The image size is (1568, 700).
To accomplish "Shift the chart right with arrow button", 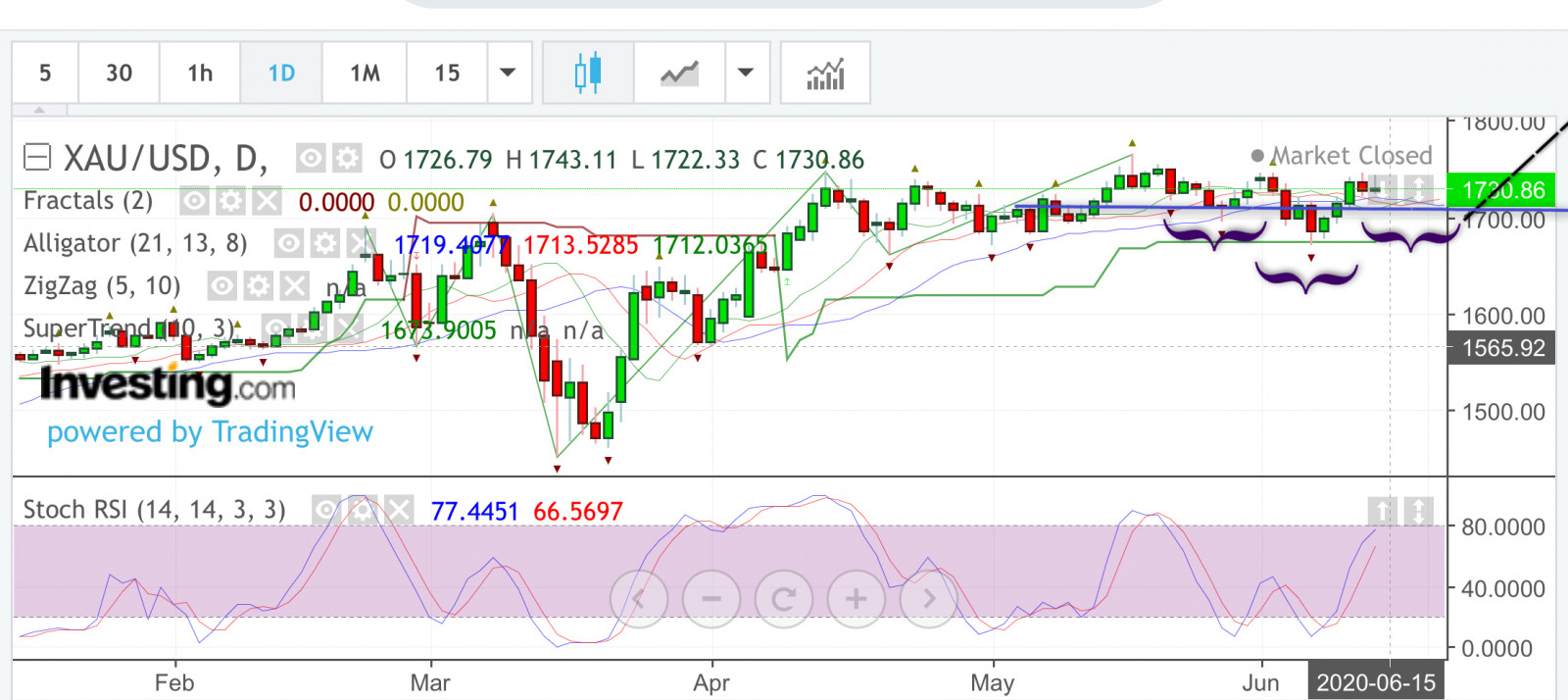I will click(x=929, y=598).
